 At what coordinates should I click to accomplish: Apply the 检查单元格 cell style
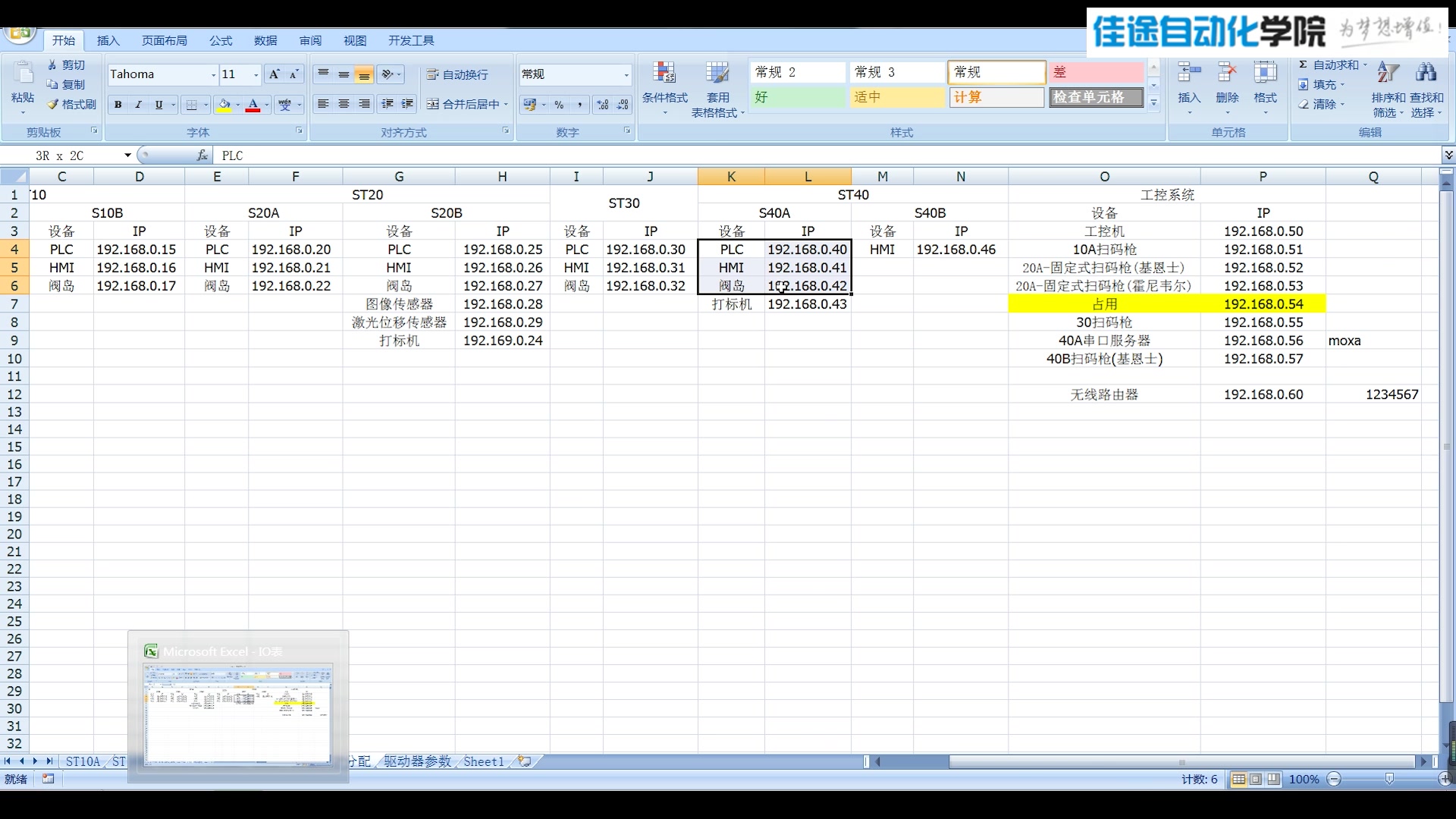click(1097, 97)
